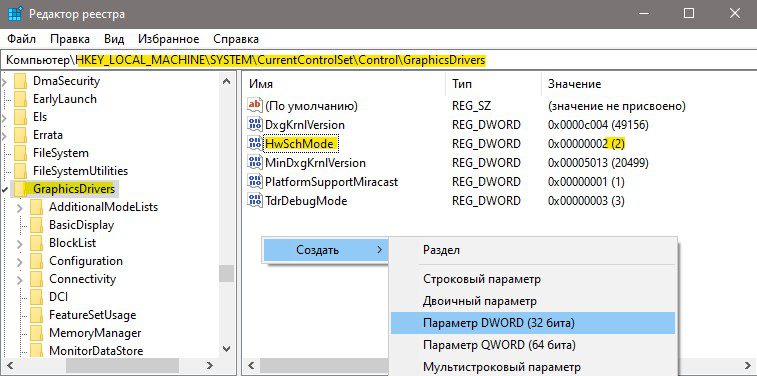Open the Справка menu

(x=236, y=39)
